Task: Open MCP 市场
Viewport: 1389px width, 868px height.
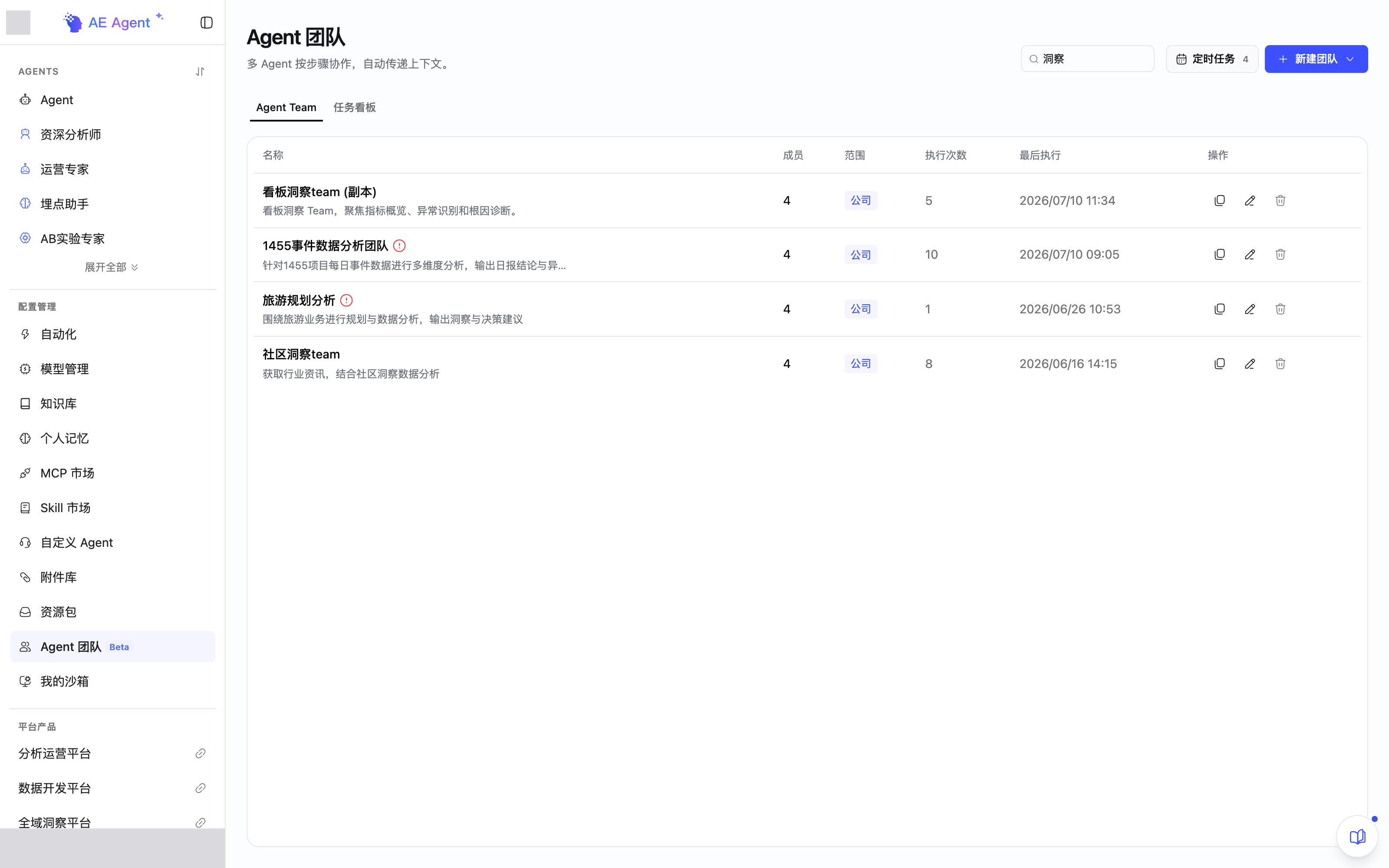Action: [x=112, y=473]
